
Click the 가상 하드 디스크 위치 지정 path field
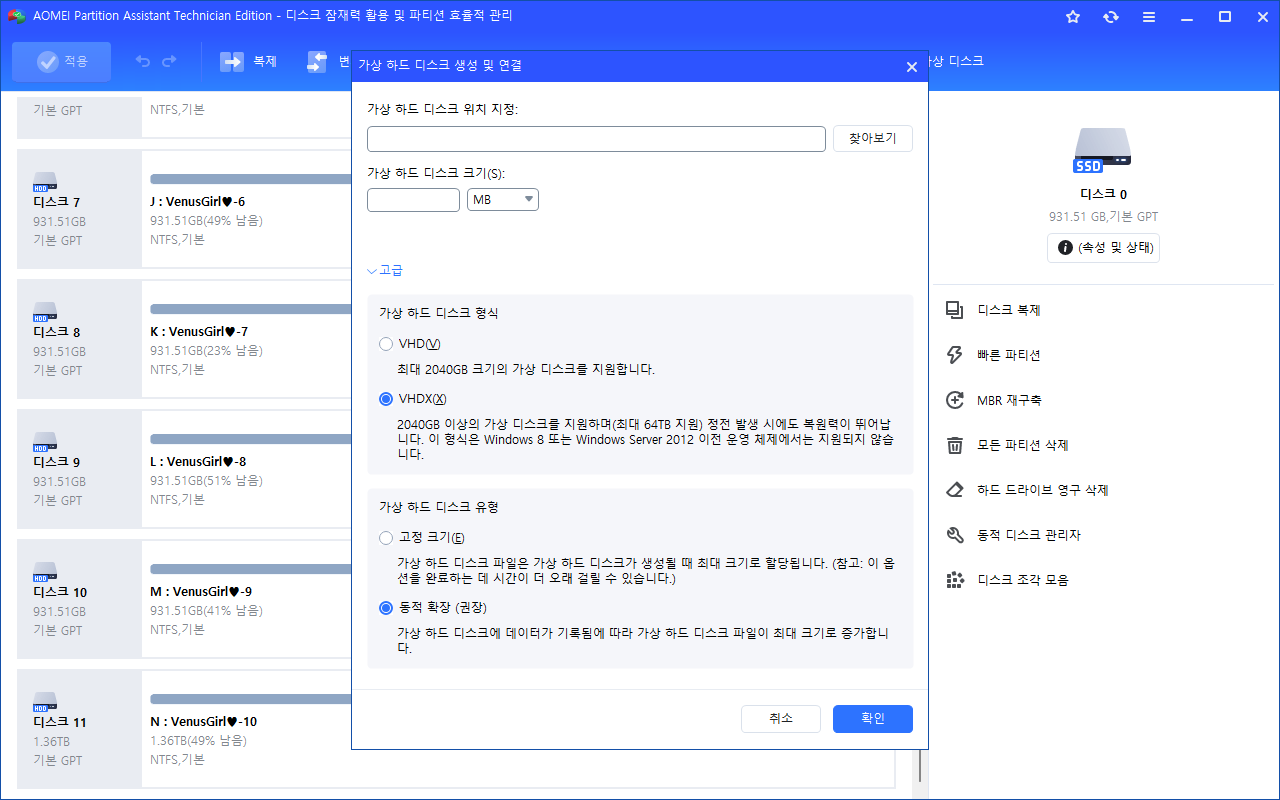(x=596, y=139)
